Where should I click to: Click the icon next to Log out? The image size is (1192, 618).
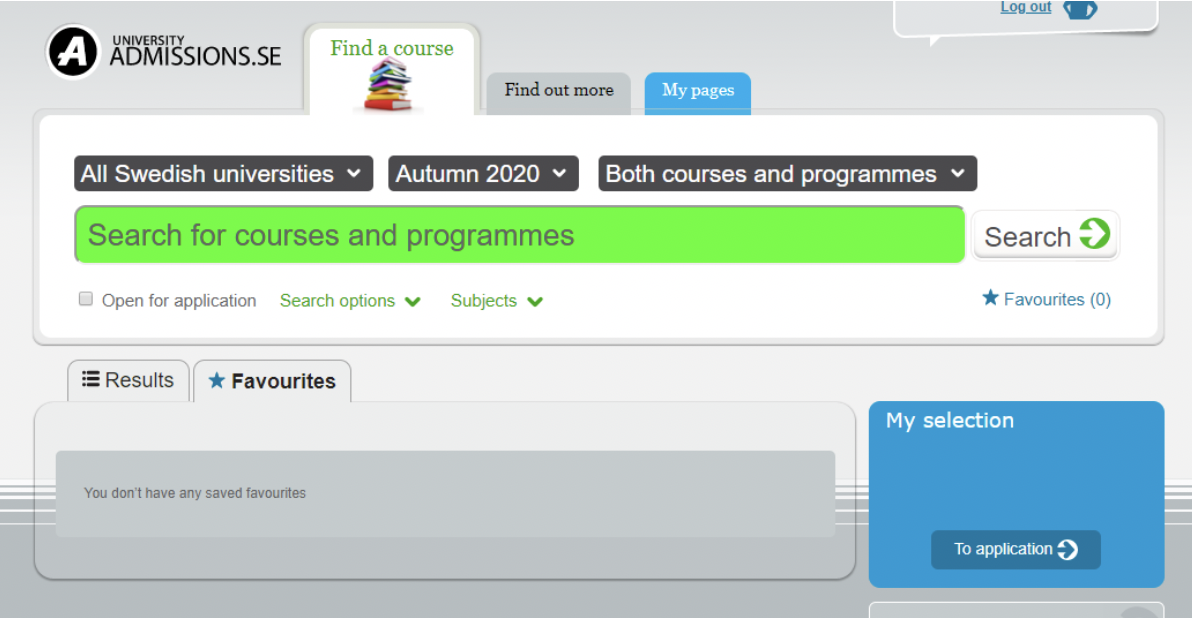point(1079,9)
